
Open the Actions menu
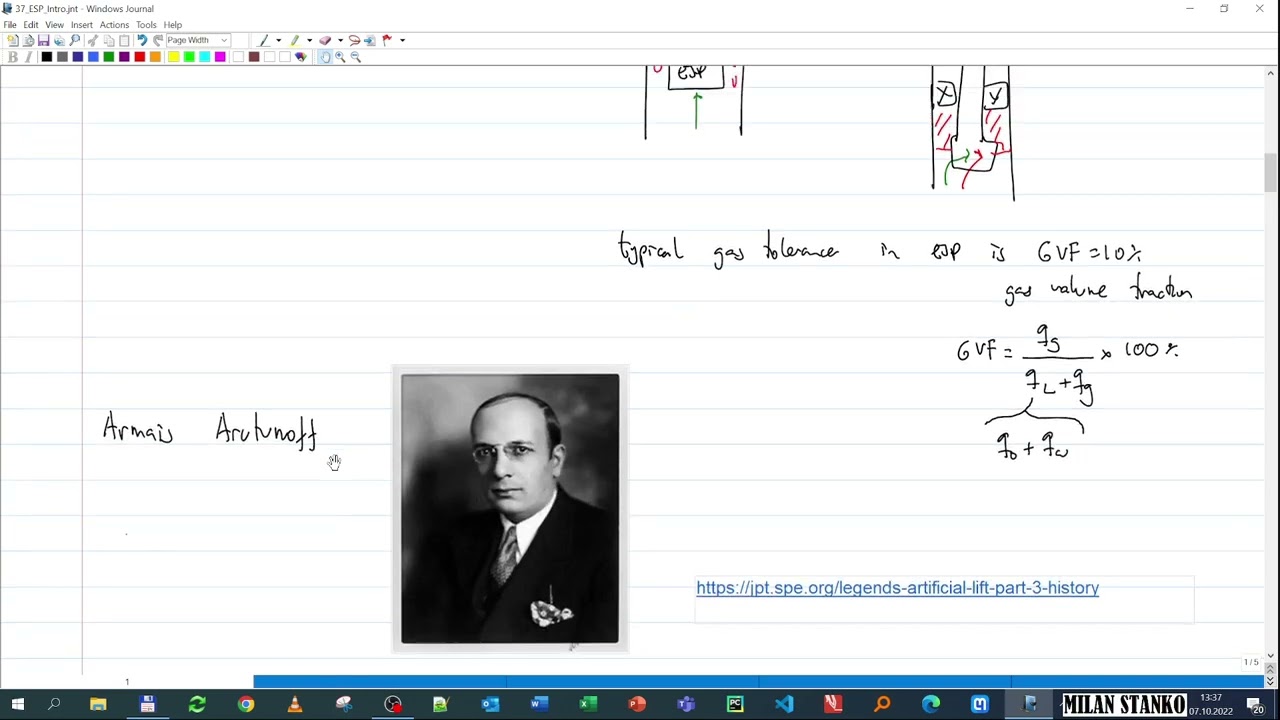pos(114,25)
